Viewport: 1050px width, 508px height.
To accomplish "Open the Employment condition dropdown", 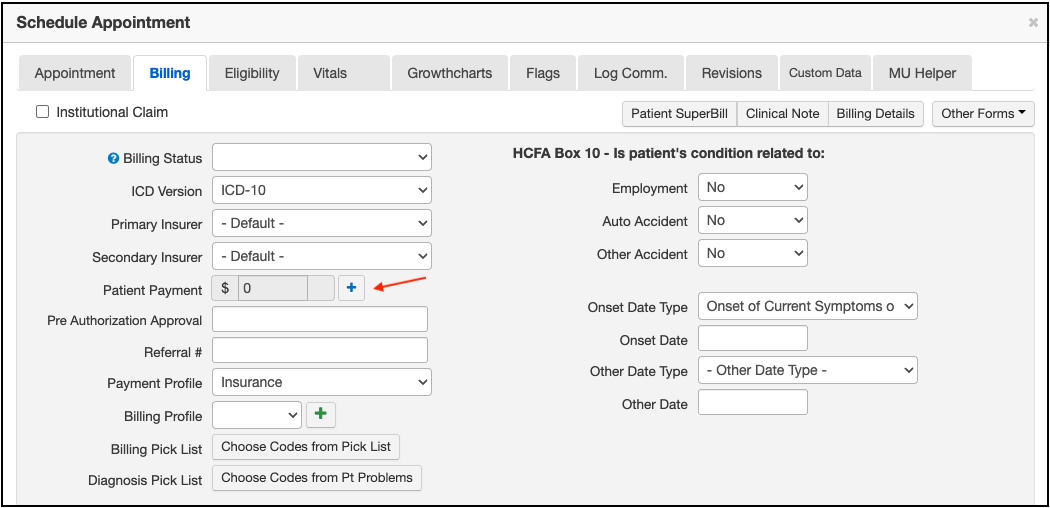I will tap(752, 187).
